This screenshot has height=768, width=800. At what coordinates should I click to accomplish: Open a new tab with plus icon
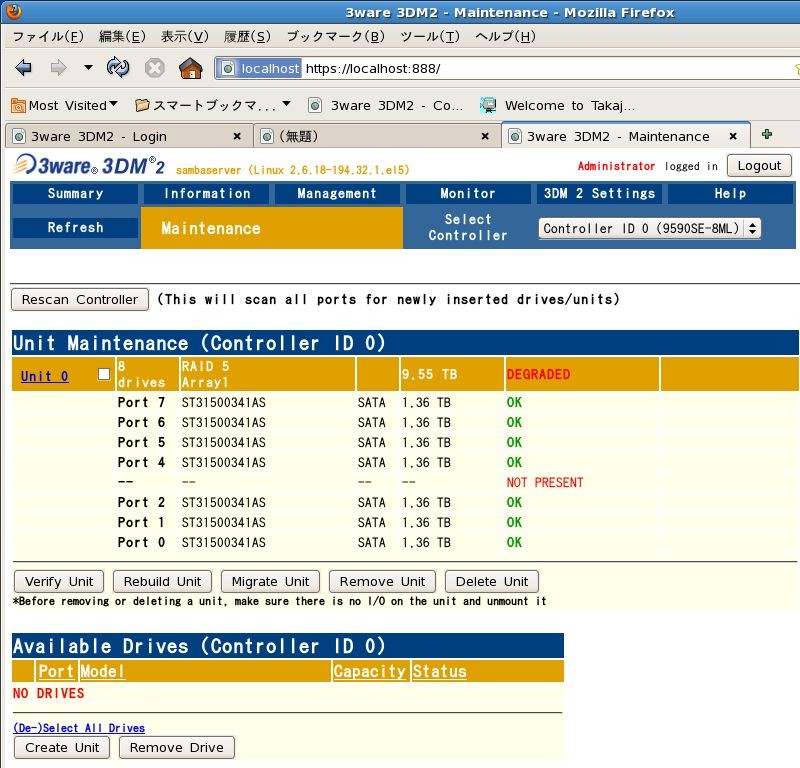click(766, 134)
